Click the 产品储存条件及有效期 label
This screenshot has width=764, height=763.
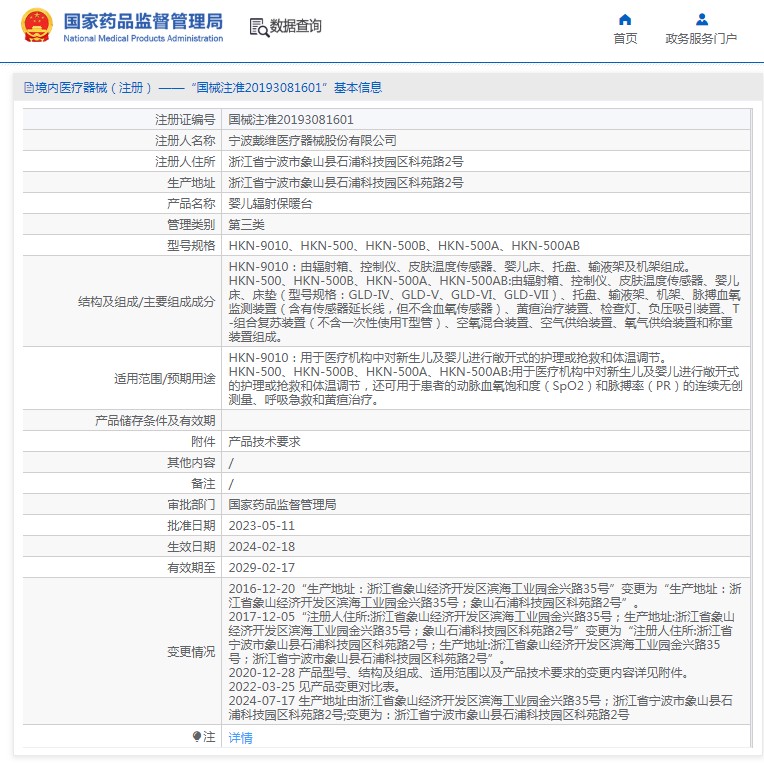155,420
